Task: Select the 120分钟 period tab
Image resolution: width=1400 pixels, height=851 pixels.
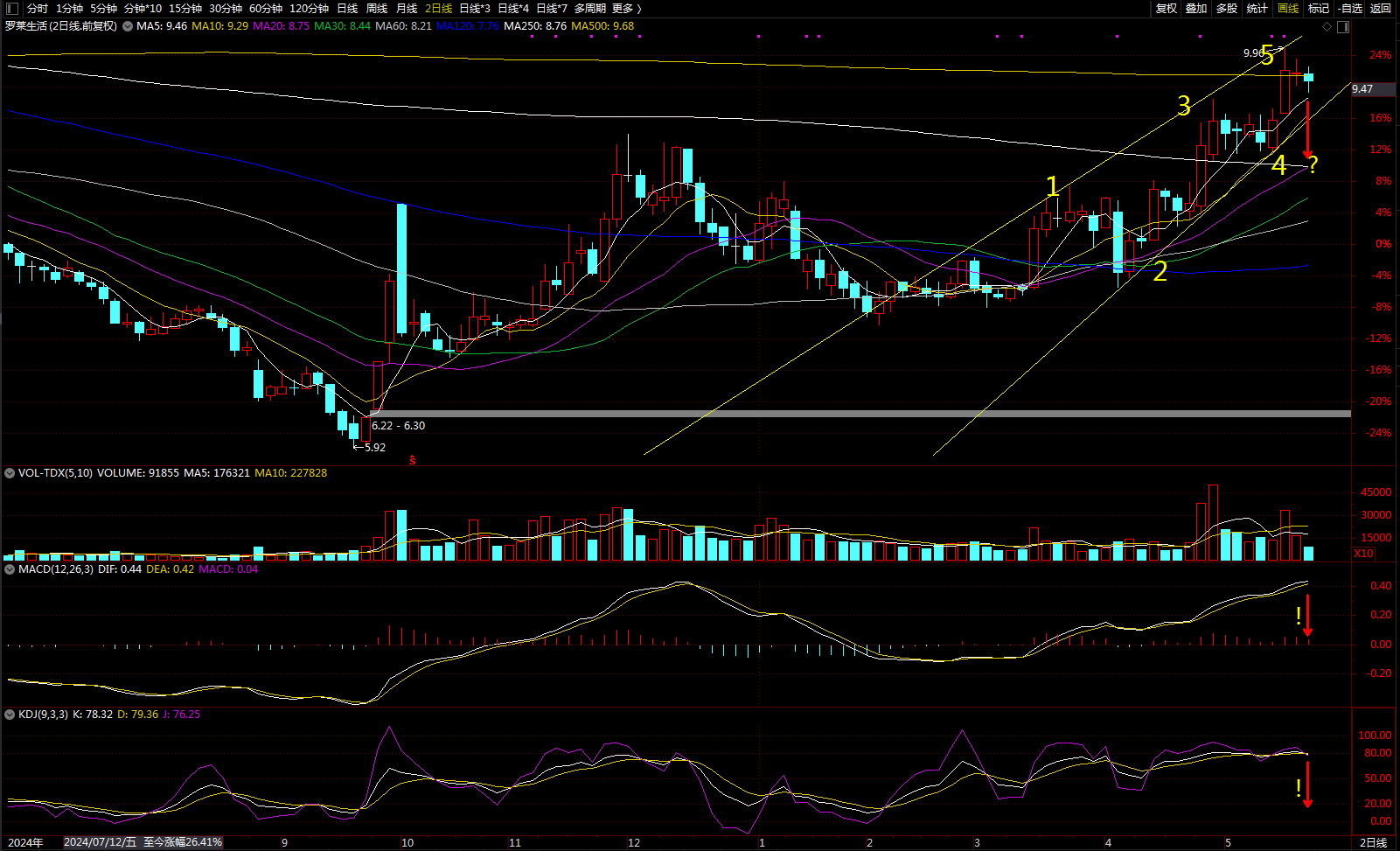Action: tap(309, 8)
